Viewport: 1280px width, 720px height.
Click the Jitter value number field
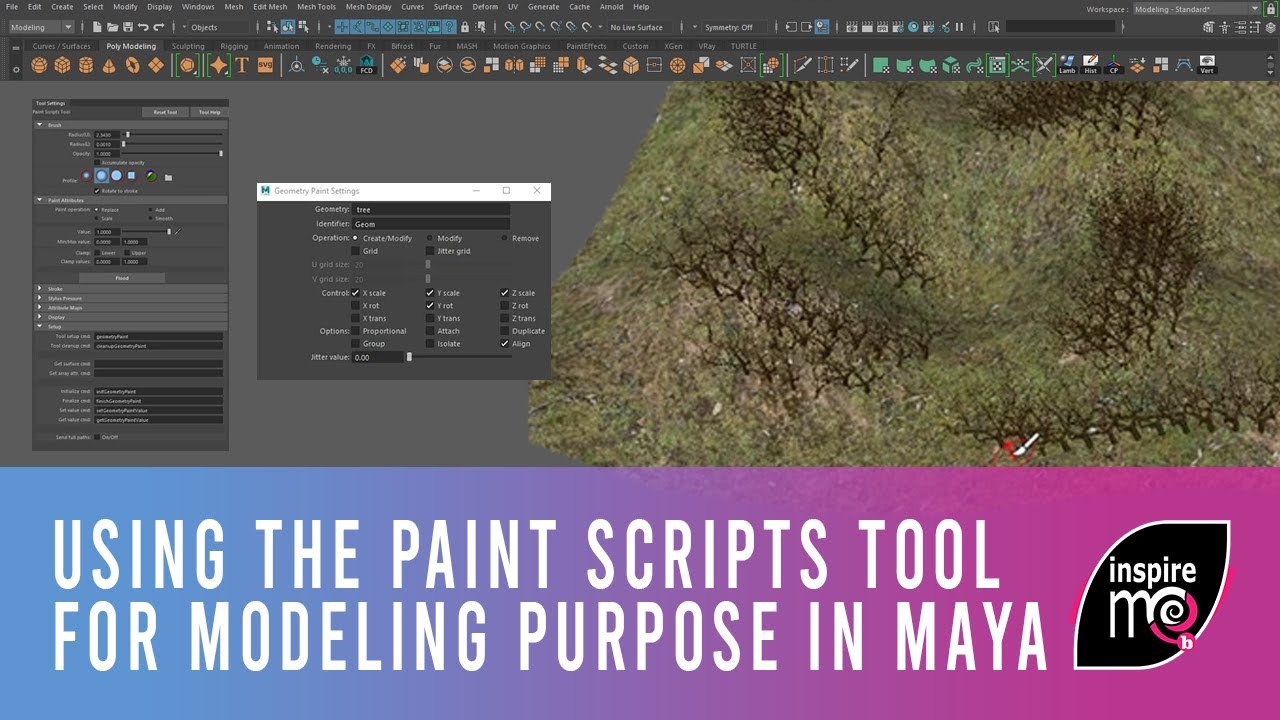click(377, 357)
